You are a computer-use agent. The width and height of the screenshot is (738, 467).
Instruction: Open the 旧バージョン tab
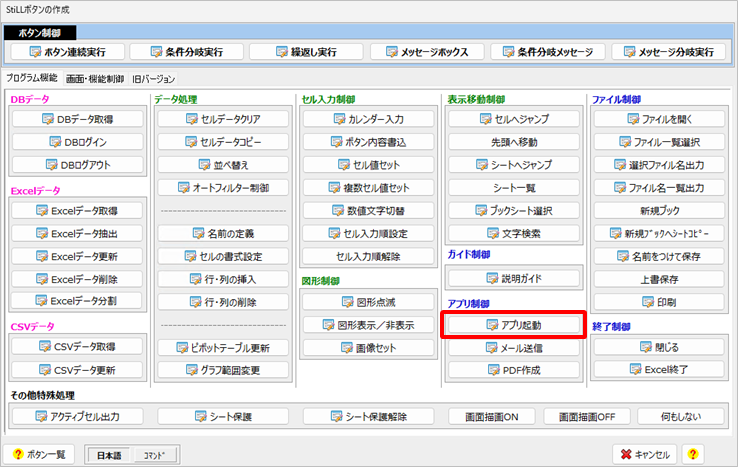(153, 78)
